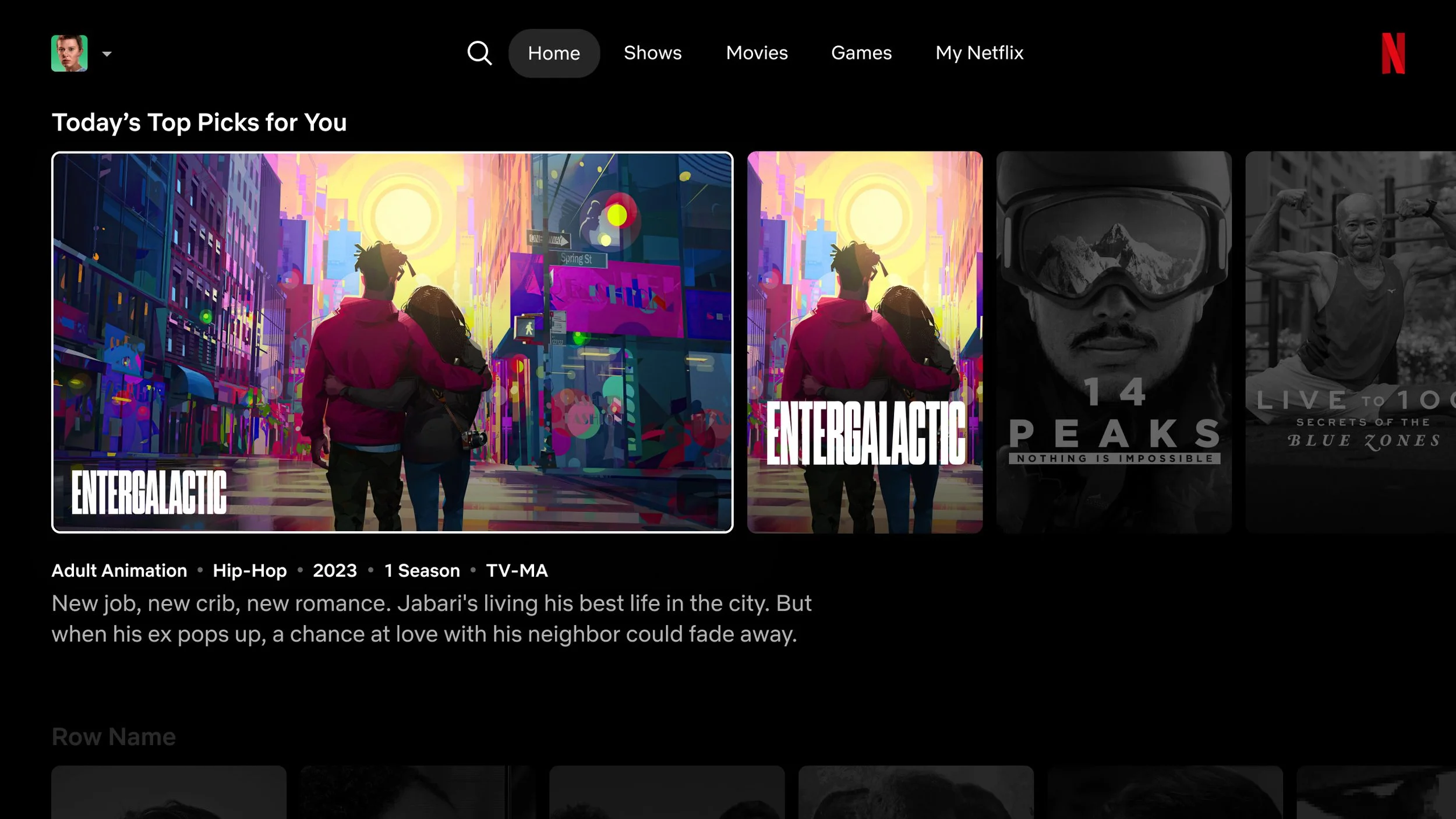
Task: Navigate to My Netflix
Action: click(x=979, y=53)
